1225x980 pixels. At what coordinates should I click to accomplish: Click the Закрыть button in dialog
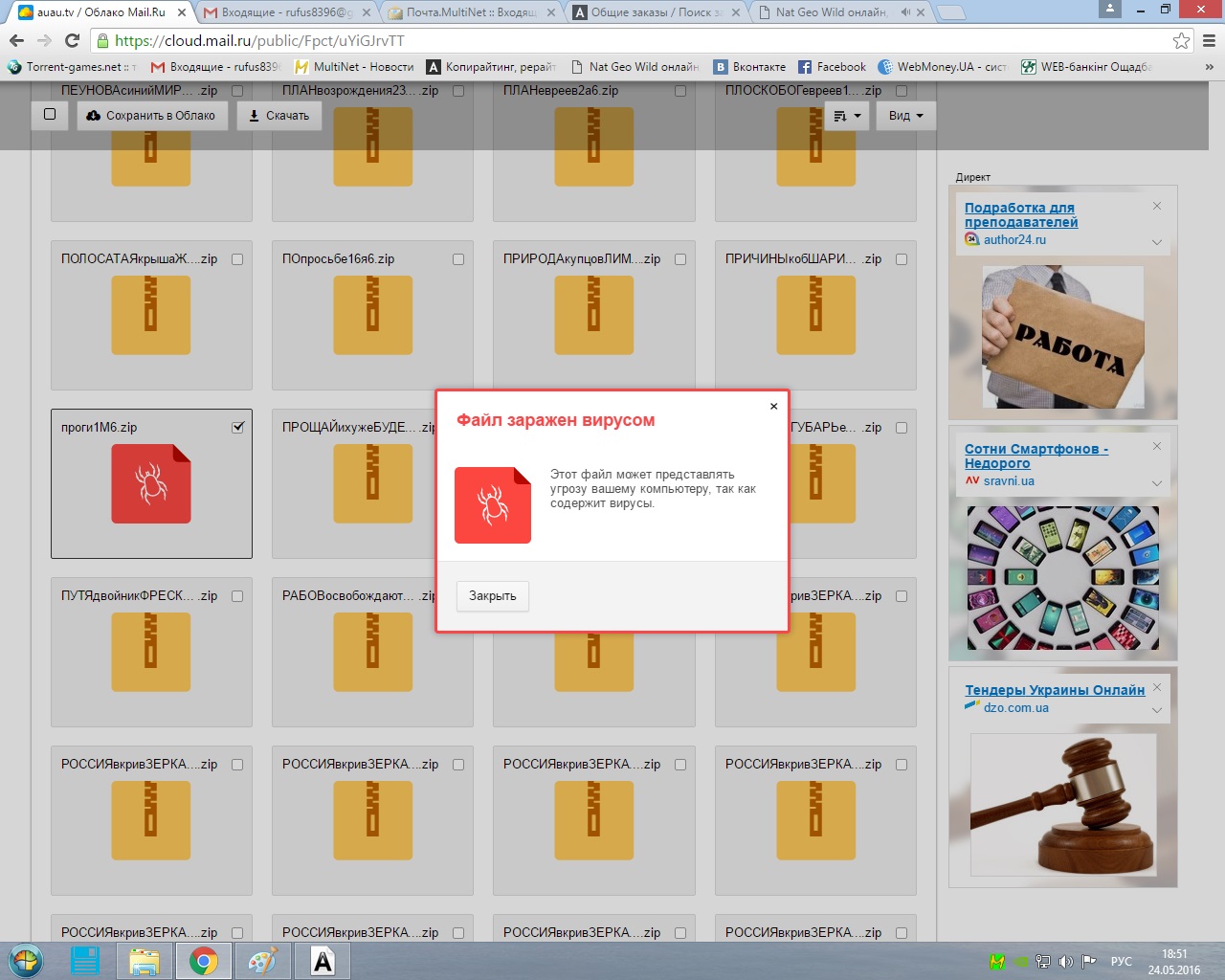click(x=493, y=595)
